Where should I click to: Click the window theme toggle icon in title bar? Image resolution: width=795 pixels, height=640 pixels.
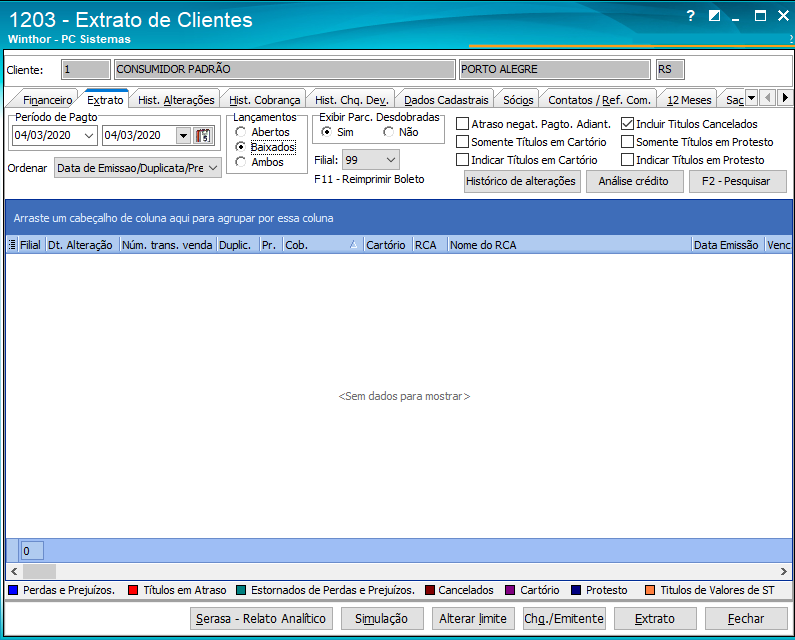pyautogui.click(x=714, y=16)
